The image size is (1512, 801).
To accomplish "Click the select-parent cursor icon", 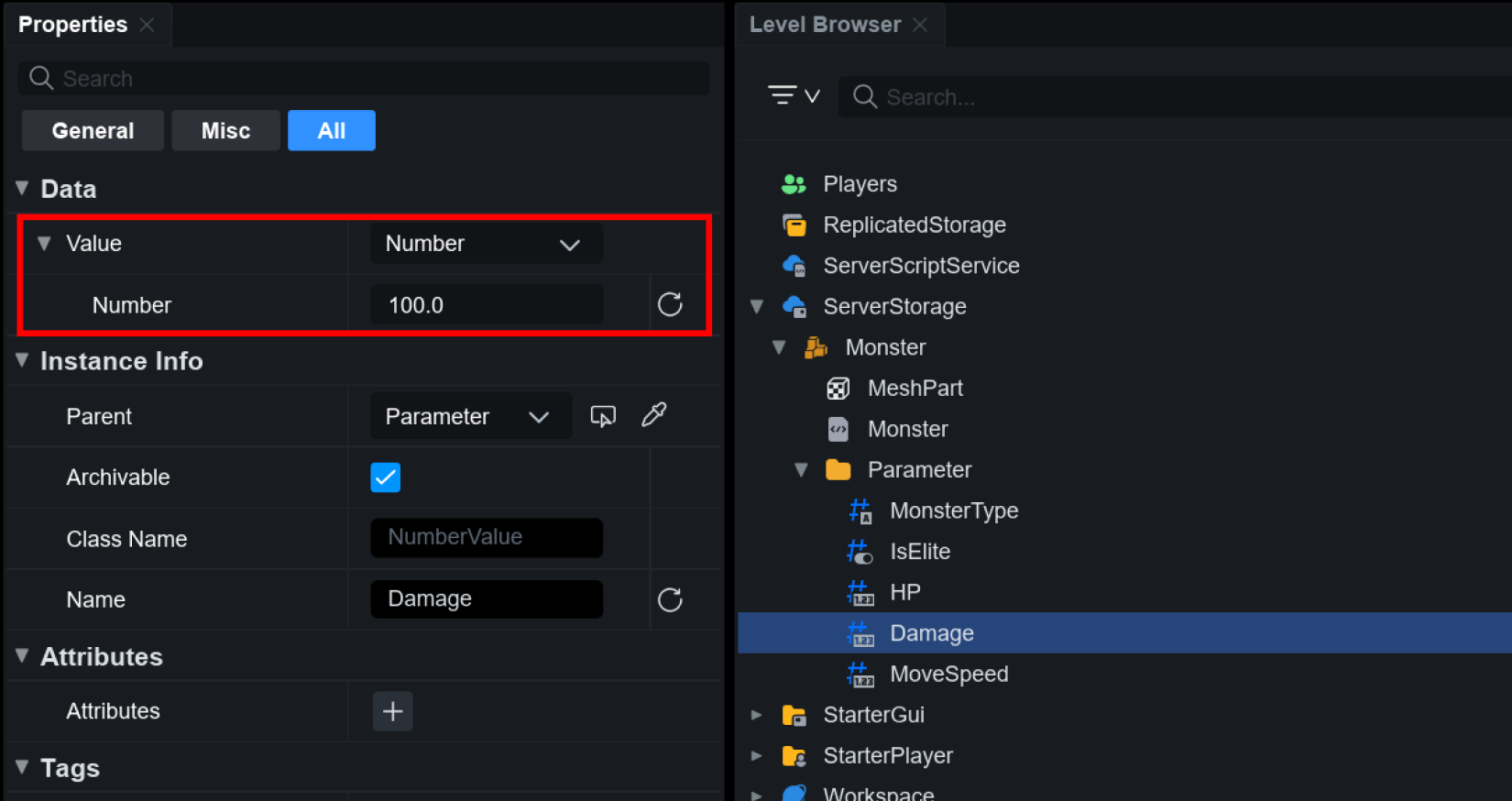I will tap(603, 416).
